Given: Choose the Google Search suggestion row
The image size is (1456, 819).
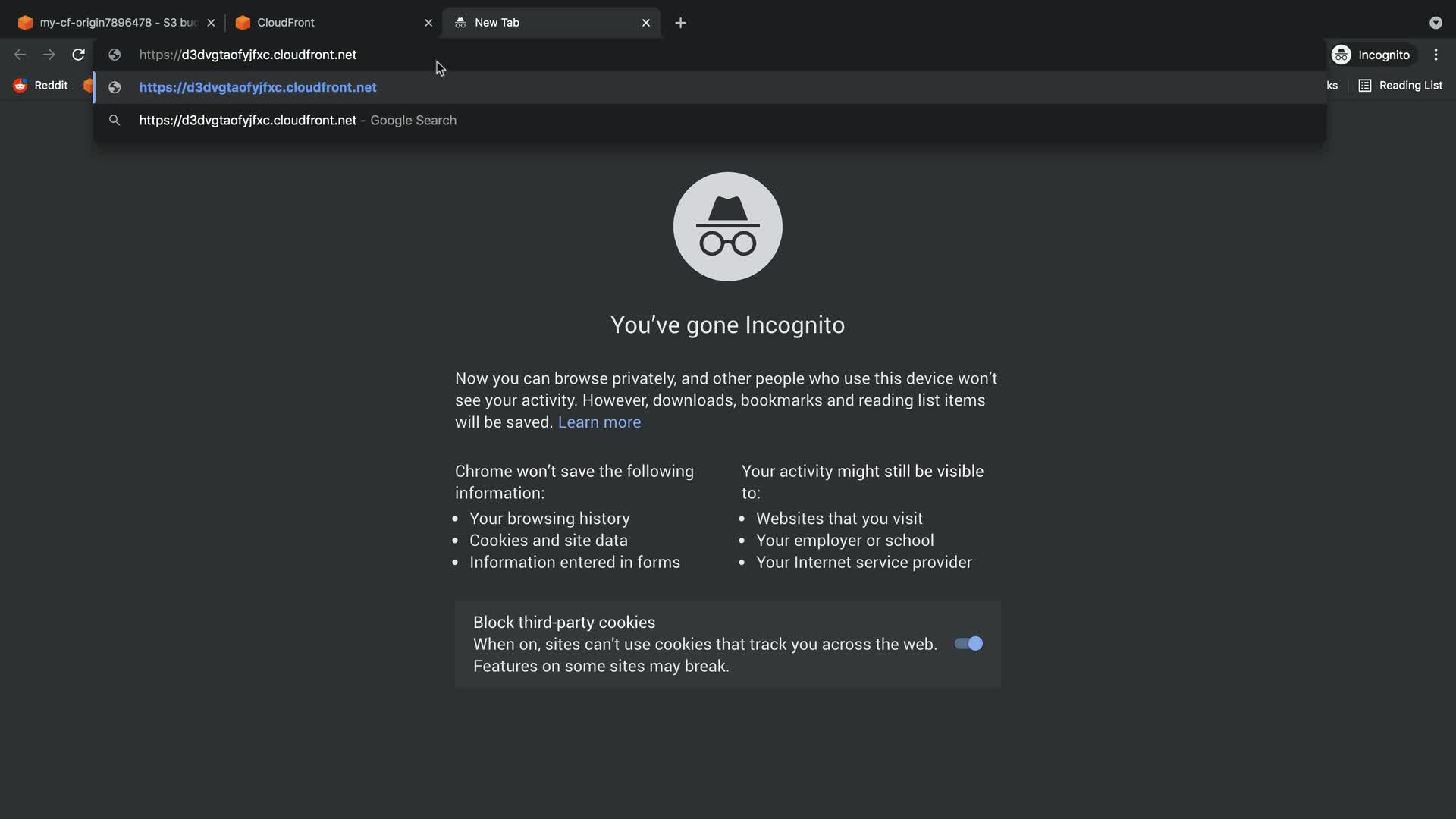Looking at the screenshot, I should [297, 121].
